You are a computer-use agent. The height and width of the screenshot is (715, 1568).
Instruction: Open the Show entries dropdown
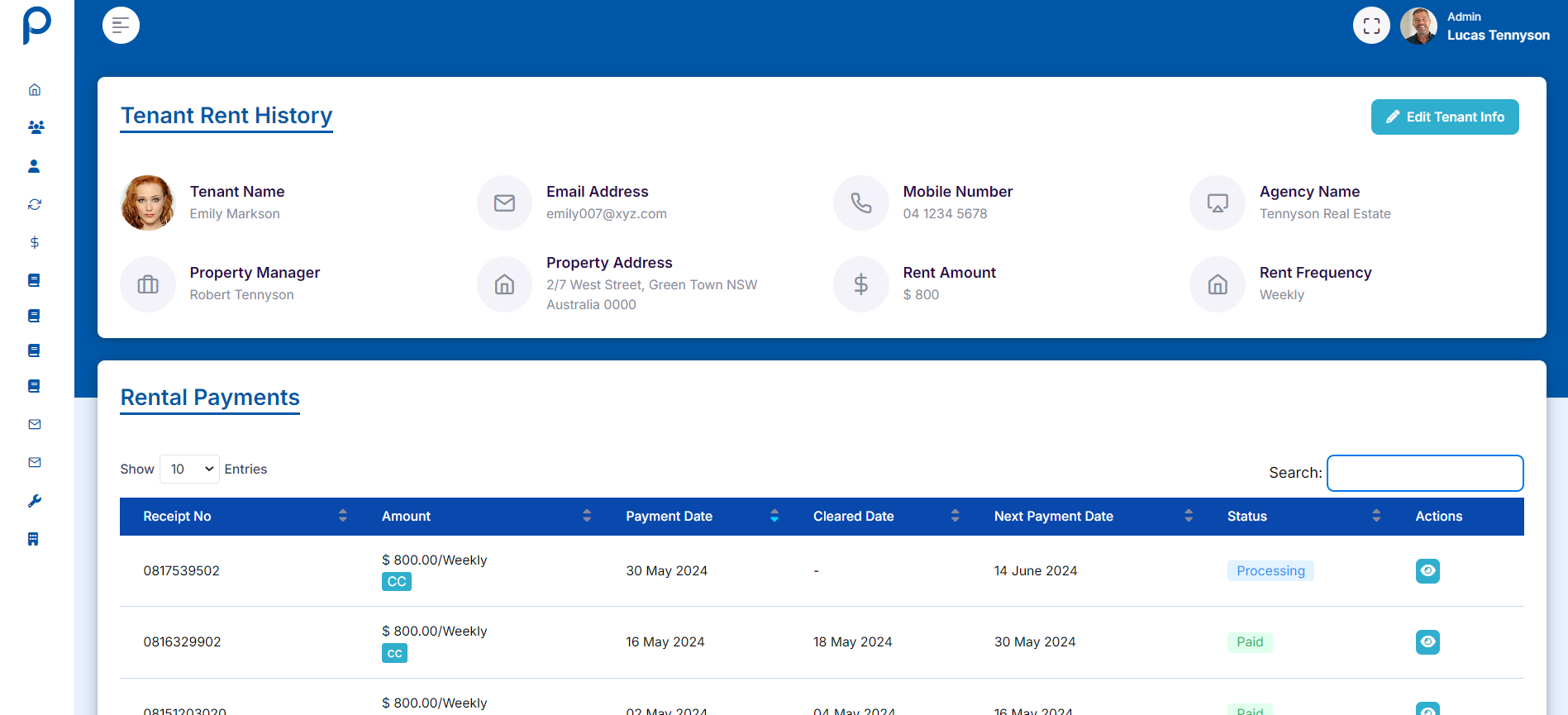(189, 469)
